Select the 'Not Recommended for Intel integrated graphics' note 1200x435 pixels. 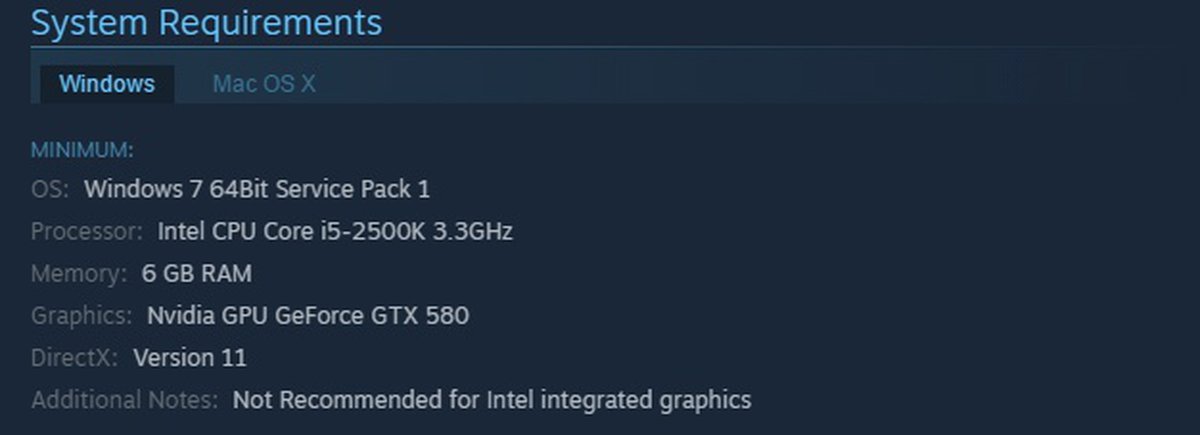[x=492, y=401]
